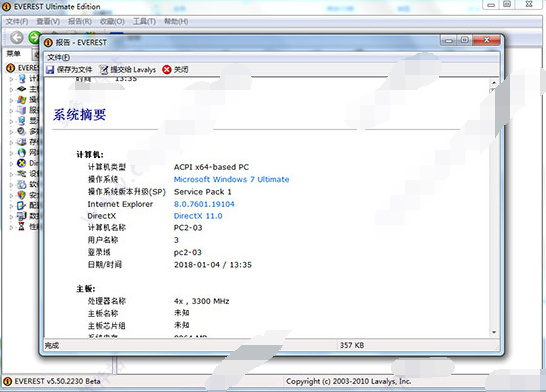Click the Submit to Lavalys notepad icon
The width and height of the screenshot is (546, 392).
[x=103, y=70]
